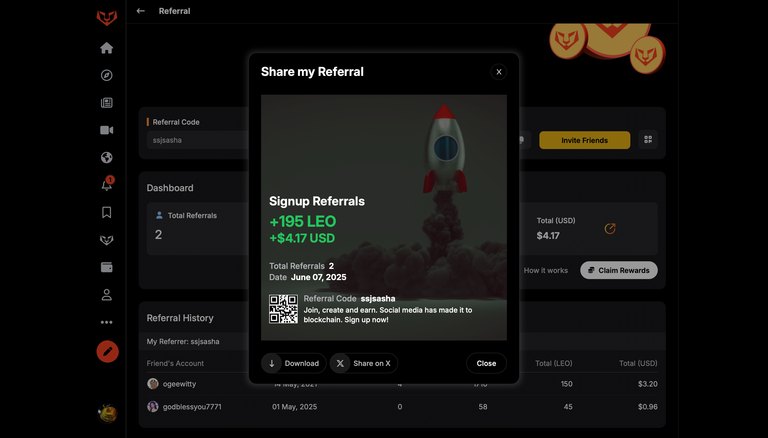Click the Claim Rewards button

point(619,270)
